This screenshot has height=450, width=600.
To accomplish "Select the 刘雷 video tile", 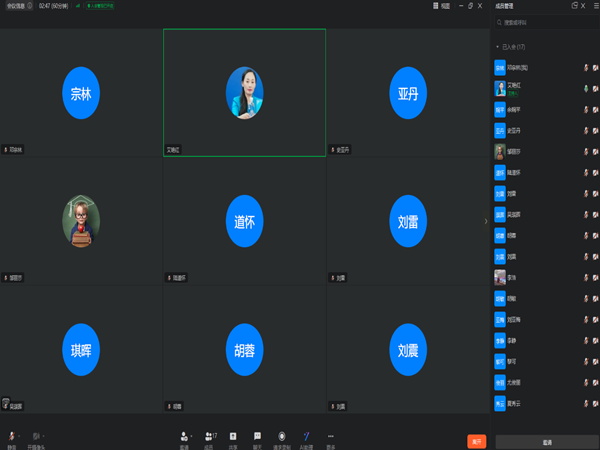I will coord(408,221).
